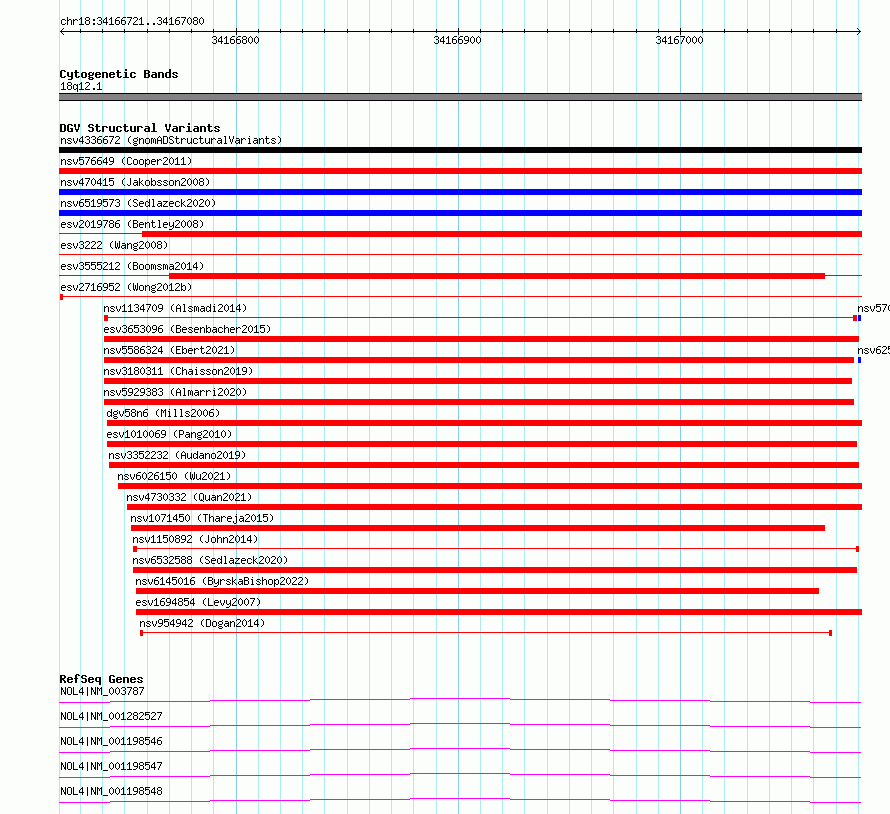Open NOL4|NM_001198546 transcript label

111,741
